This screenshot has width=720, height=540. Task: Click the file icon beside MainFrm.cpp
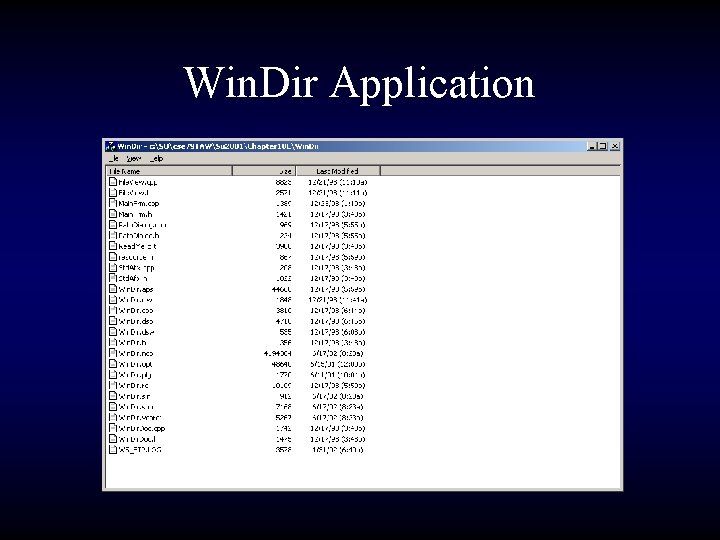coord(113,203)
